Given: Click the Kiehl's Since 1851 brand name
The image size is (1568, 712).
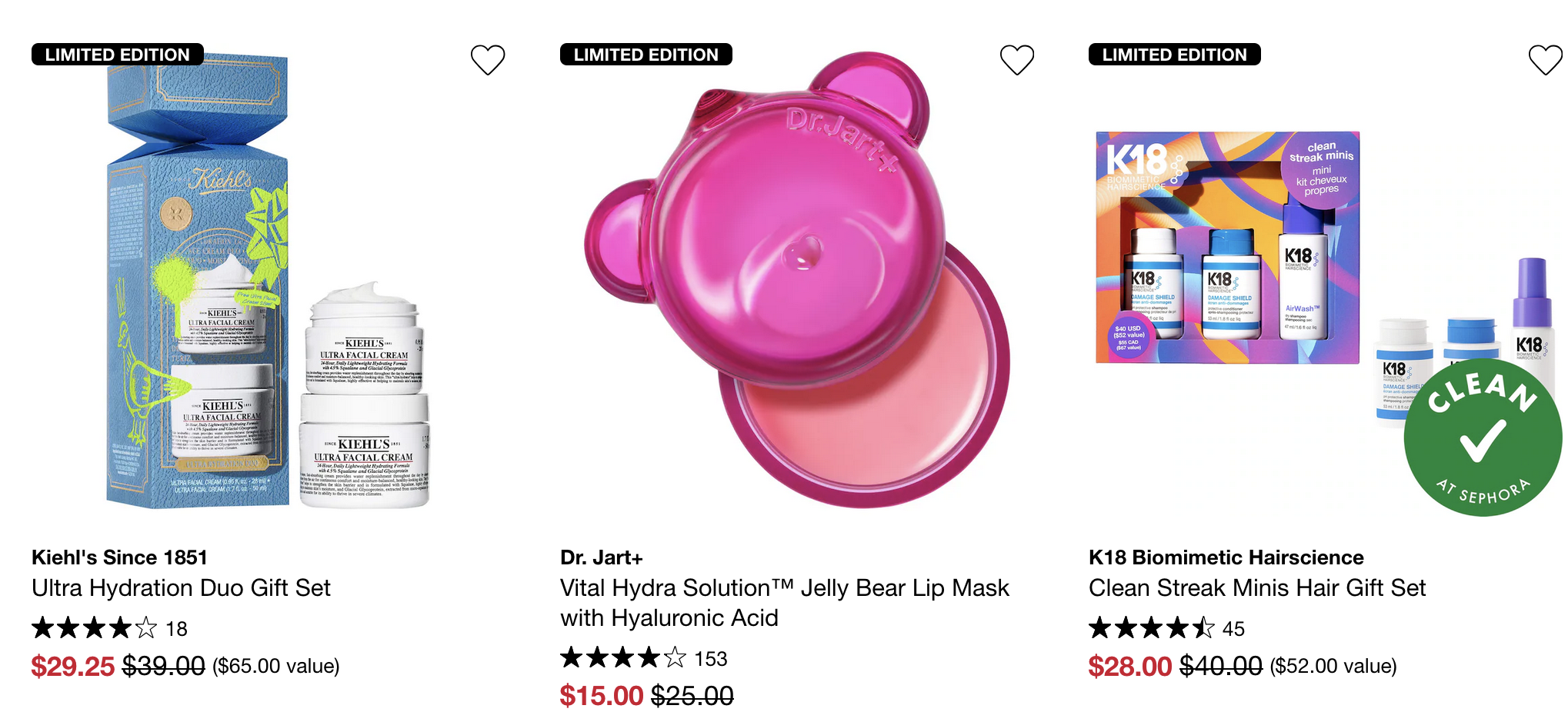Looking at the screenshot, I should [x=119, y=557].
